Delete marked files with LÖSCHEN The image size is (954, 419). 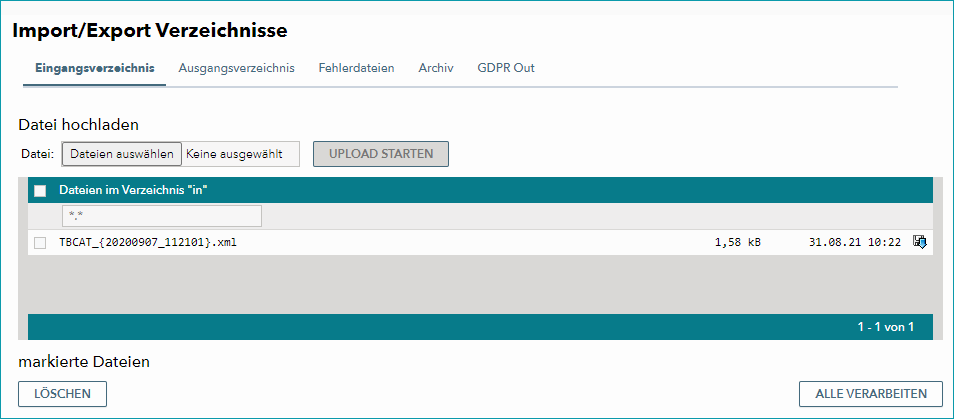click(x=63, y=393)
